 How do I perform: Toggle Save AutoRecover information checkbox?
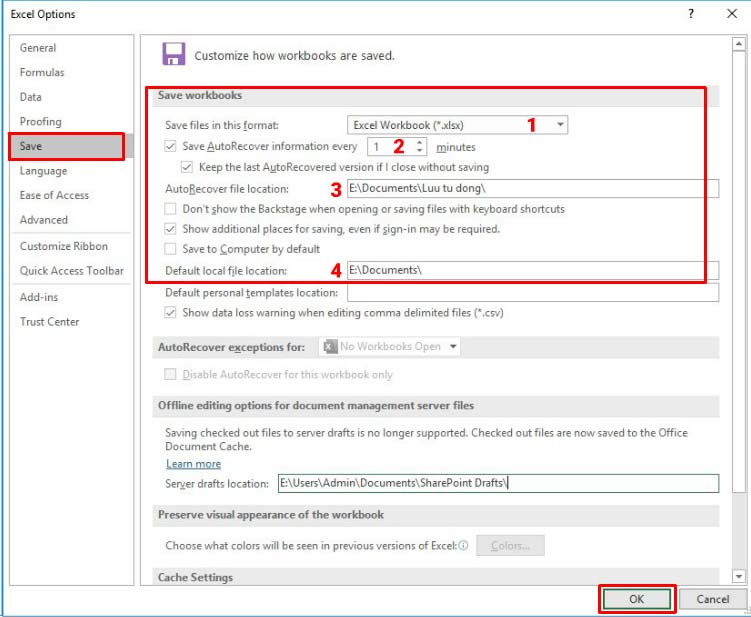[x=170, y=146]
